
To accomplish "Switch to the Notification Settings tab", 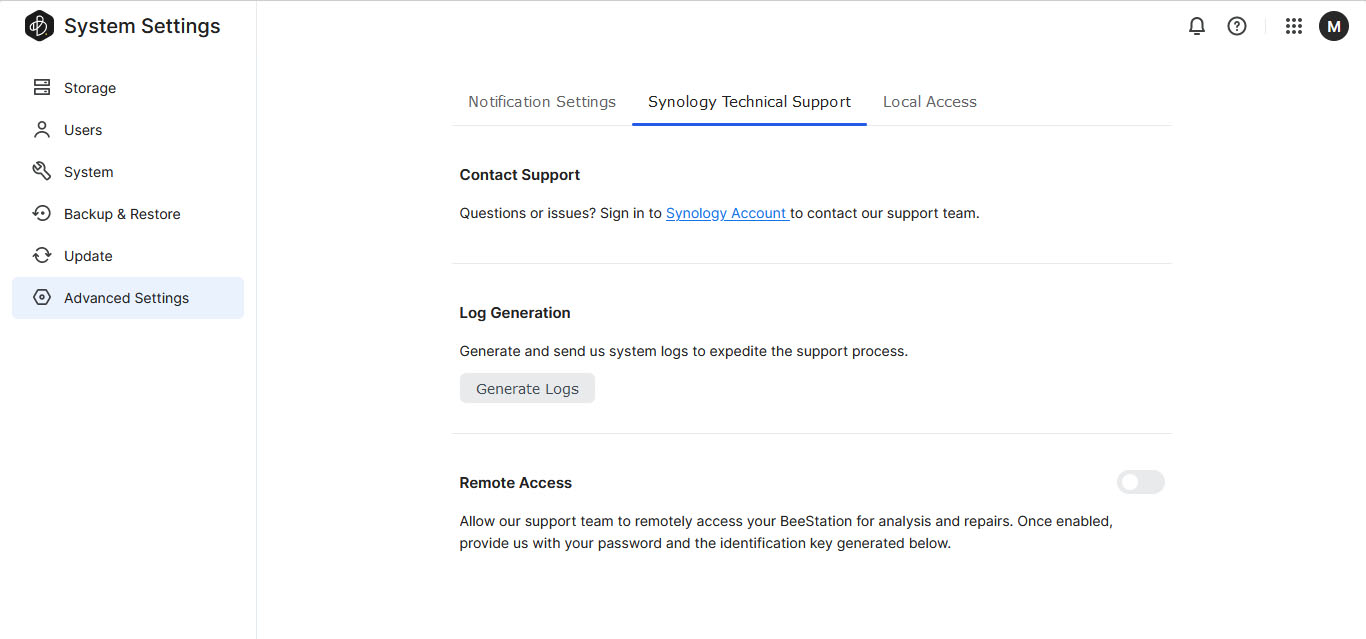I will (x=542, y=102).
